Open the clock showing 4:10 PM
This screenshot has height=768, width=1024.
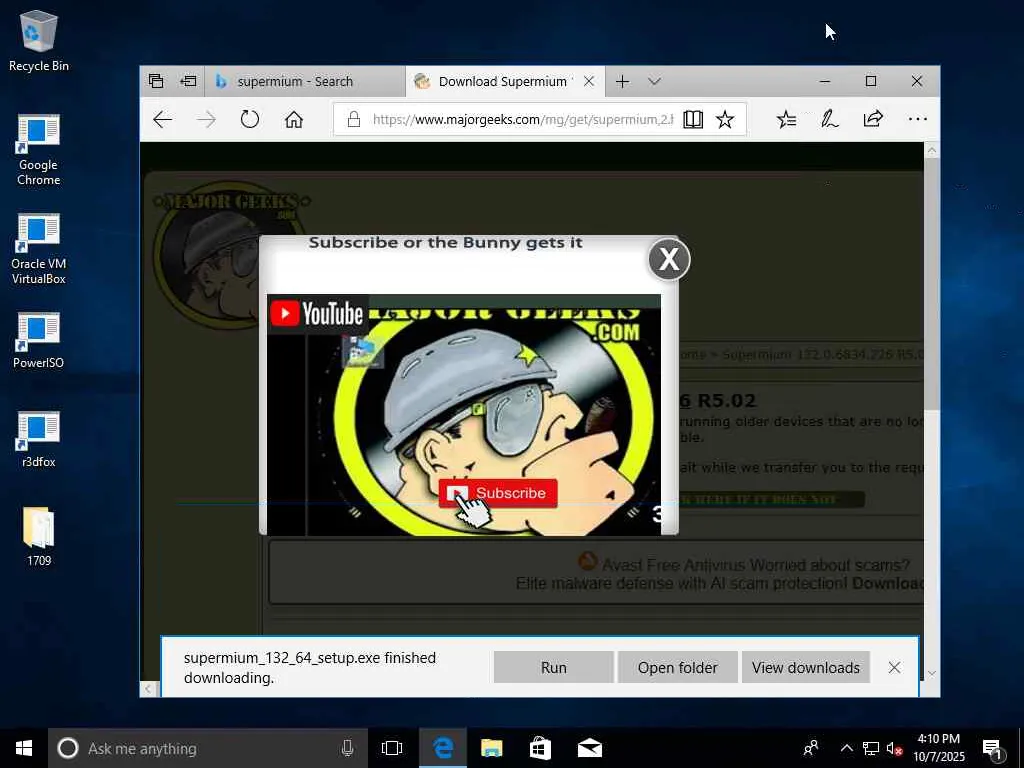pos(938,748)
